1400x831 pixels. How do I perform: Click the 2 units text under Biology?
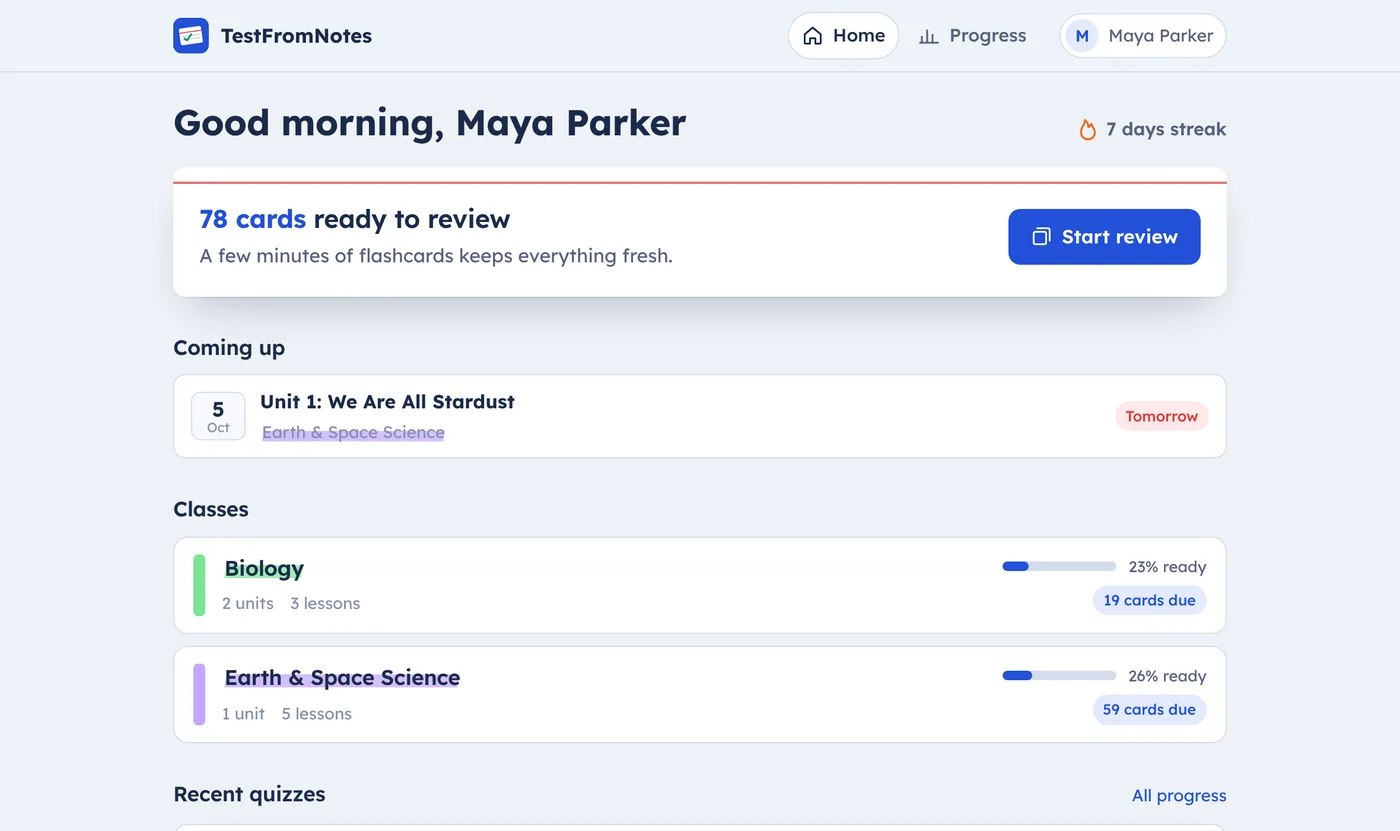248,604
